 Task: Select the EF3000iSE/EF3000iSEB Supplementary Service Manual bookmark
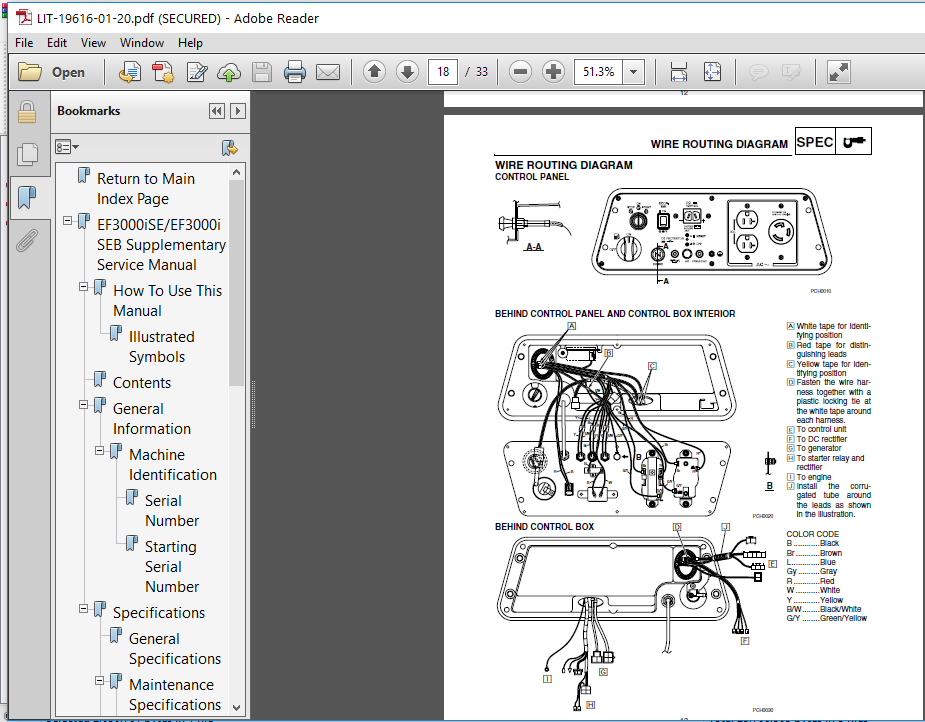[x=161, y=245]
